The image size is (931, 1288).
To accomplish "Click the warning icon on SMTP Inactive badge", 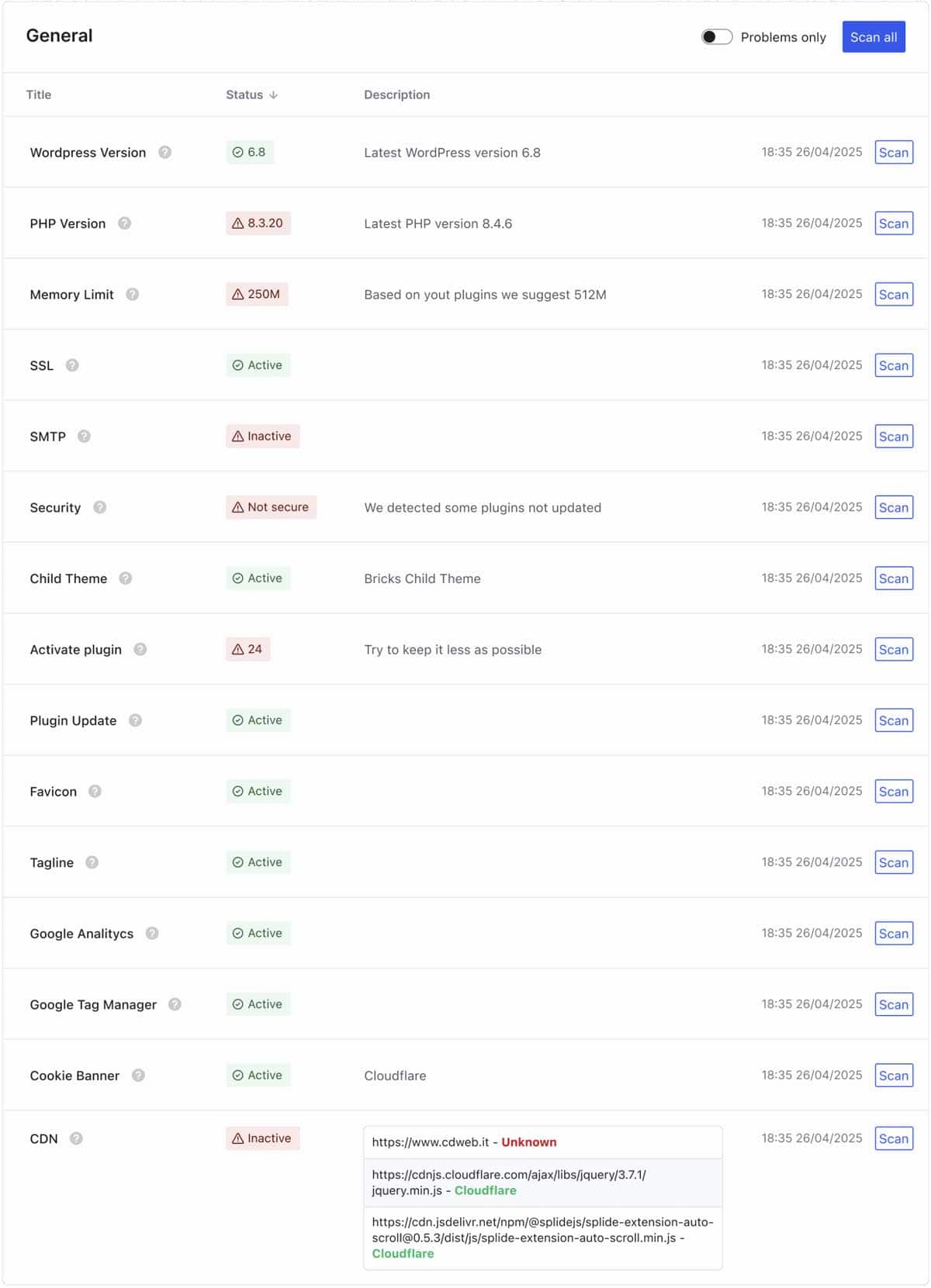I will [237, 436].
